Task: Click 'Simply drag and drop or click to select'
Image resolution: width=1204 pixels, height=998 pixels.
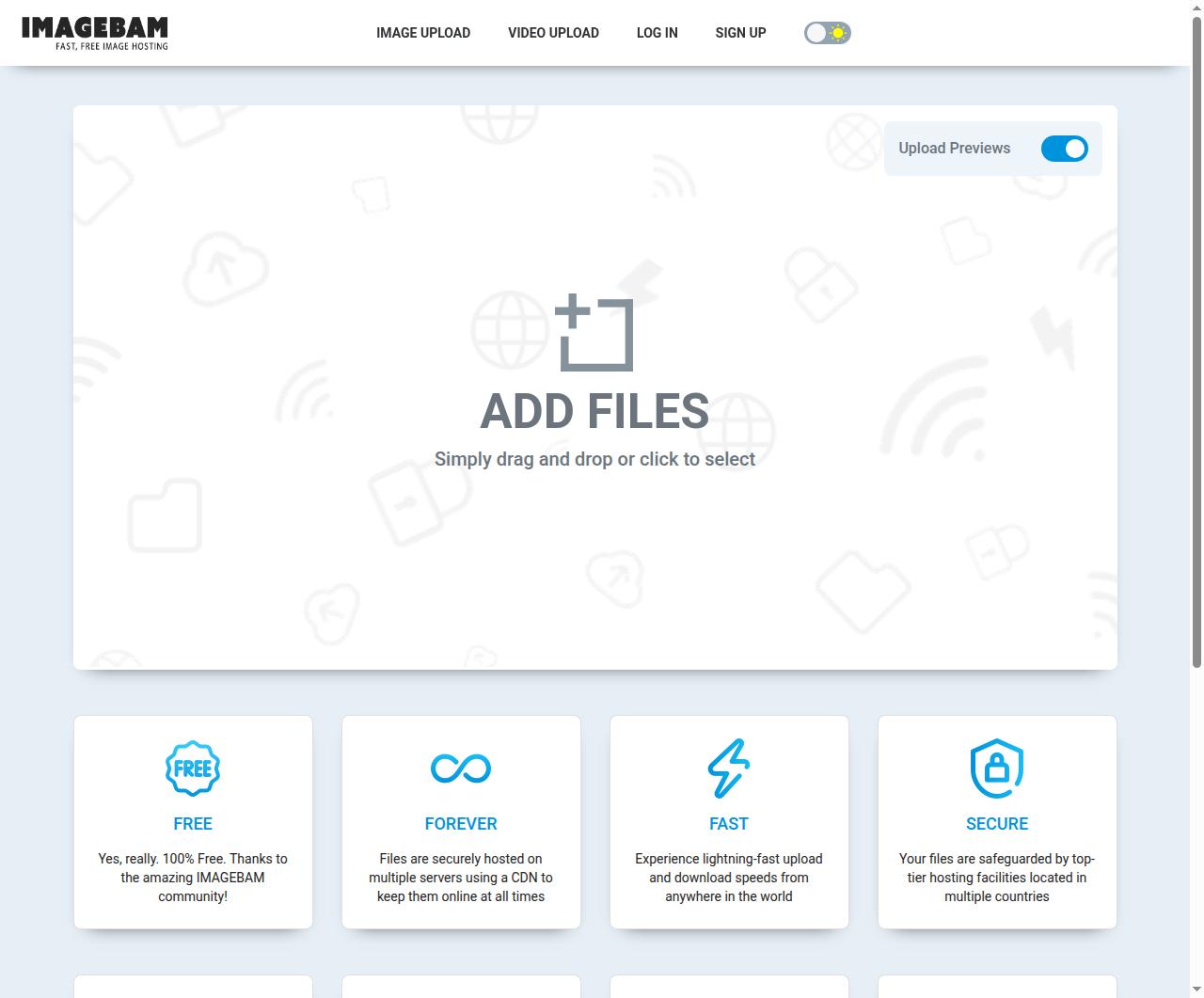Action: pos(594,459)
